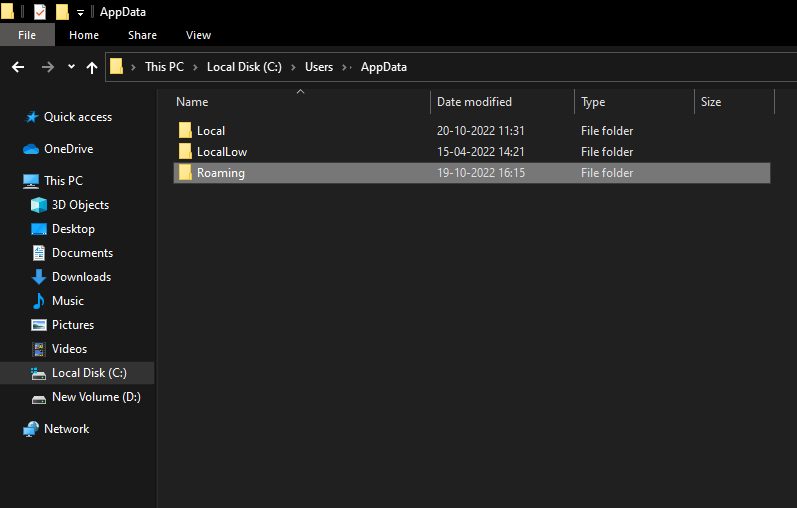Click AppData in the address bar
This screenshot has width=797, height=508.
(x=384, y=67)
